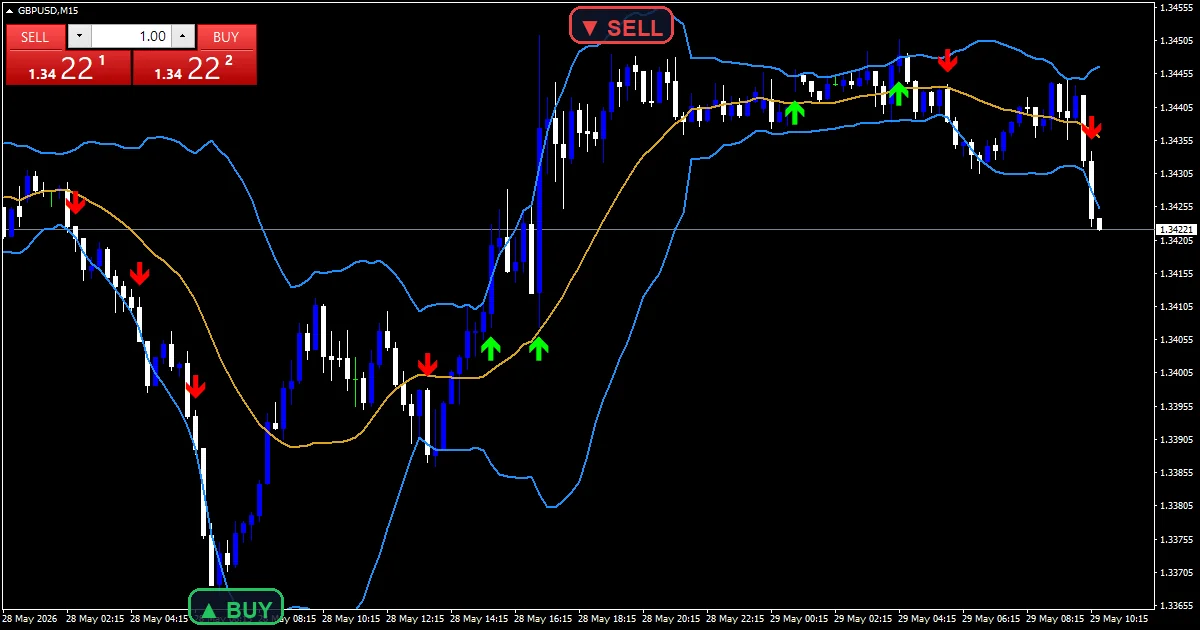Click the green BUY signal label

(236, 609)
